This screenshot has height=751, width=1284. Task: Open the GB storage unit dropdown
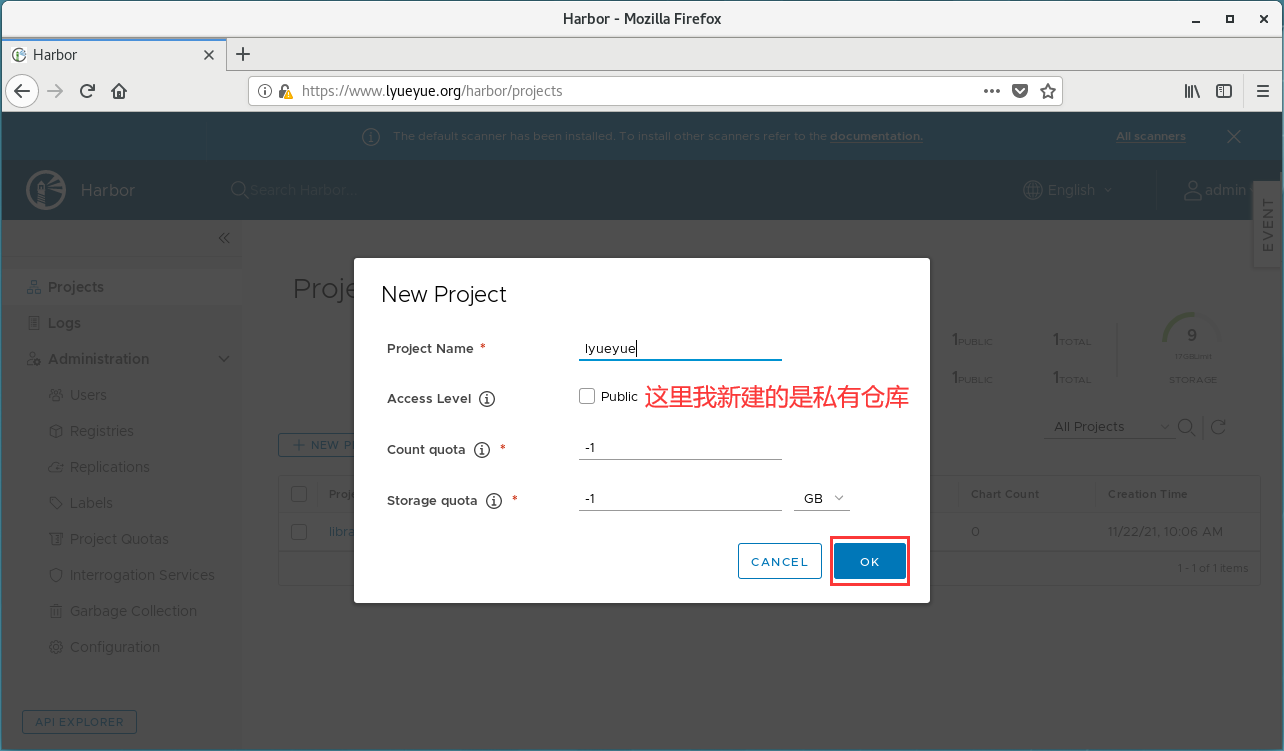822,498
